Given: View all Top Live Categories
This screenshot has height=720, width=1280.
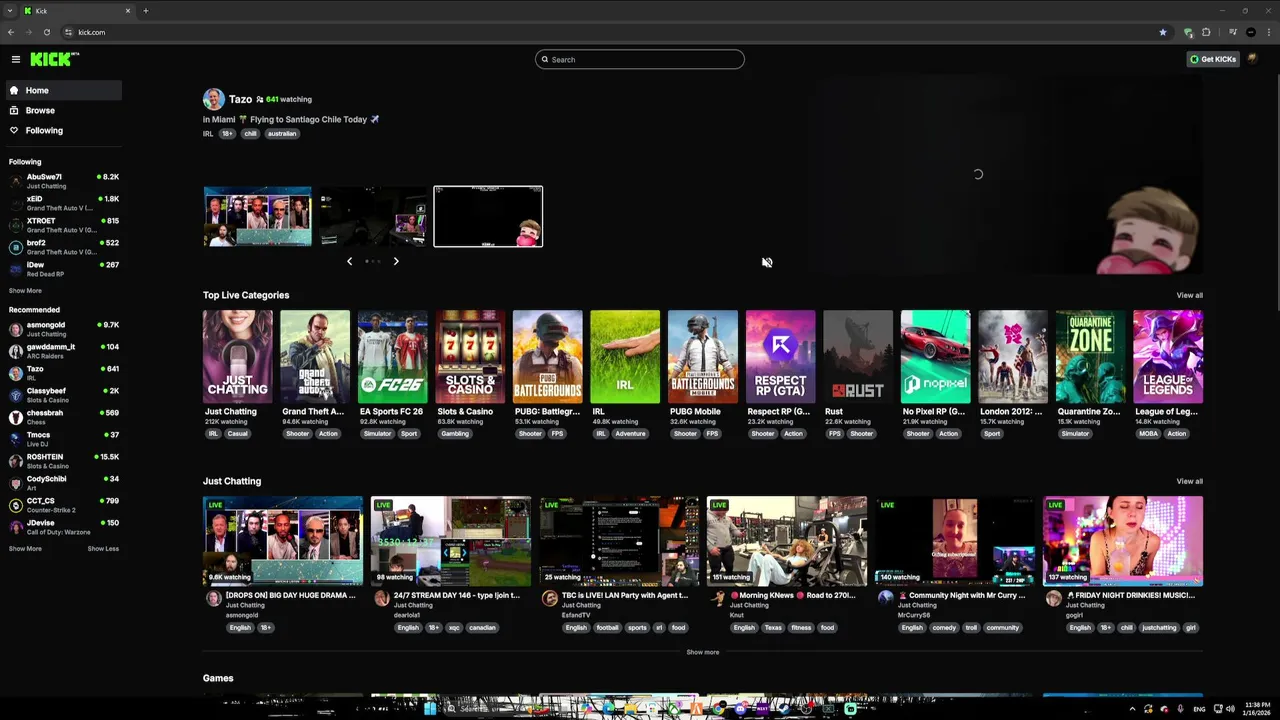Looking at the screenshot, I should pyautogui.click(x=1189, y=295).
